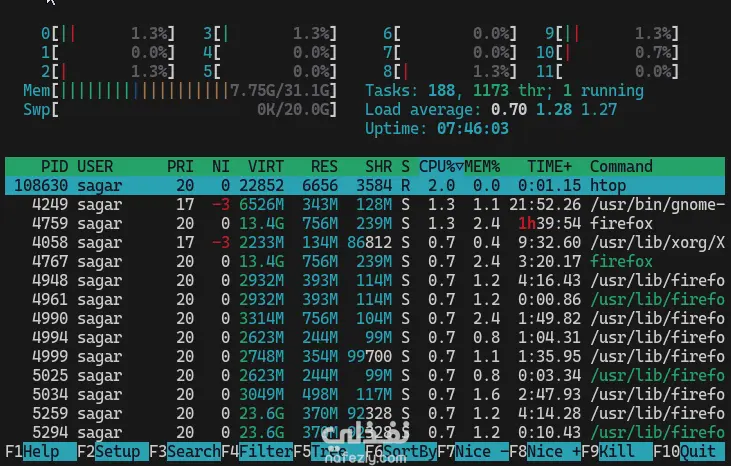Toggle F5 Tree view
This screenshot has width=731, height=466.
pyautogui.click(x=329, y=452)
